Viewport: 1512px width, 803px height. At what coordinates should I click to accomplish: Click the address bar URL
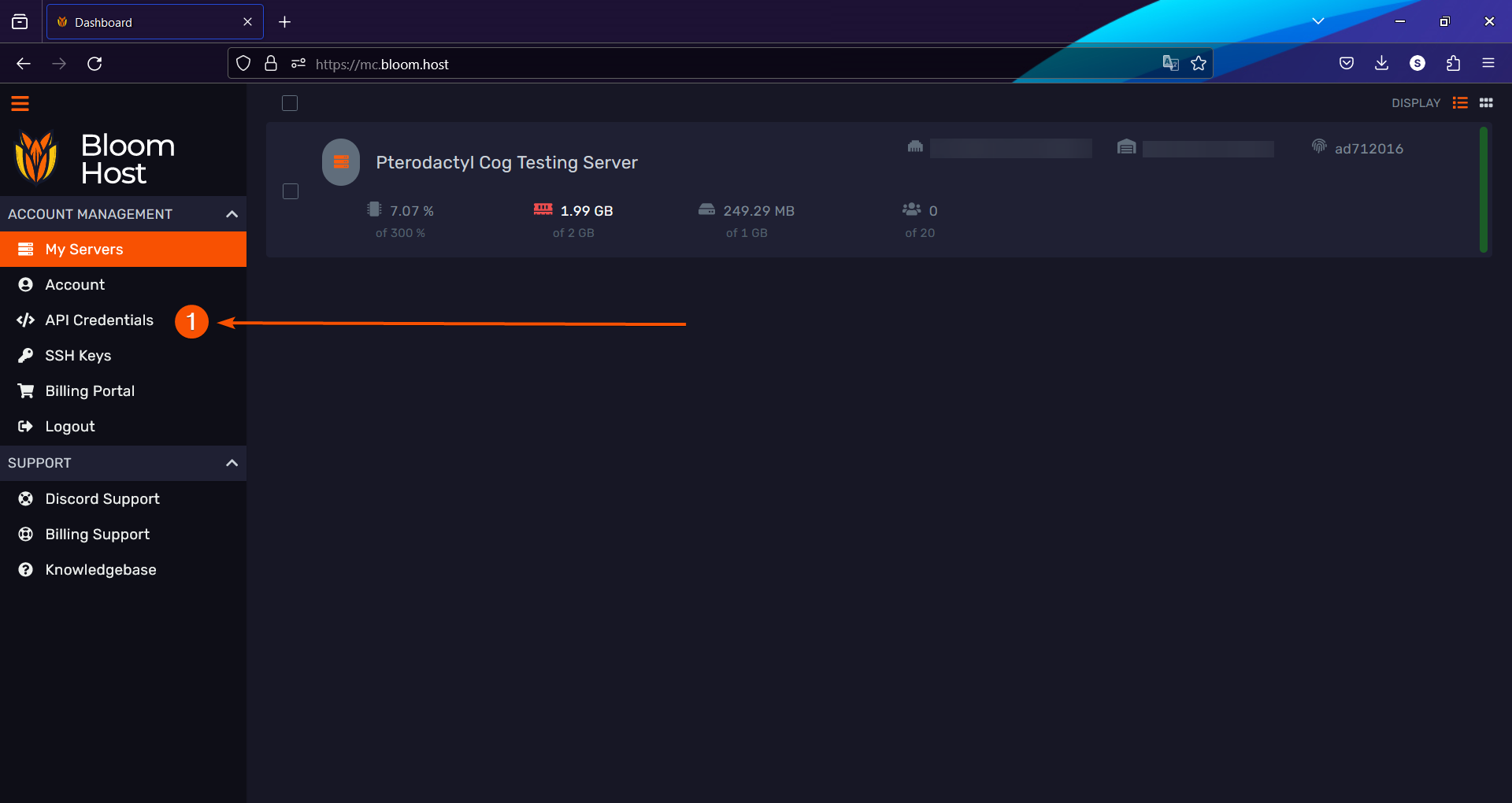click(x=382, y=65)
